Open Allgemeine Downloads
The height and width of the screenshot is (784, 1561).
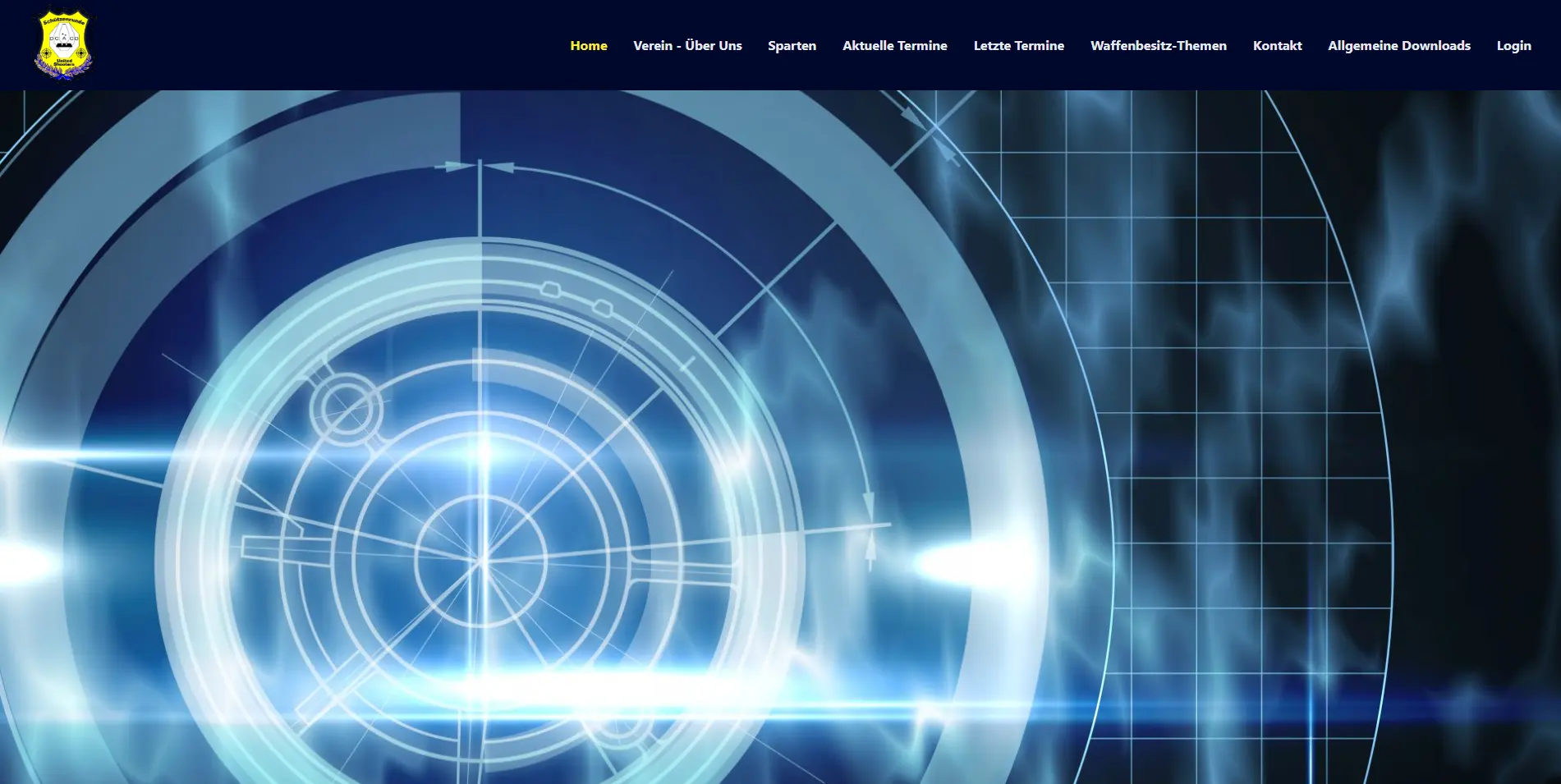(1398, 46)
